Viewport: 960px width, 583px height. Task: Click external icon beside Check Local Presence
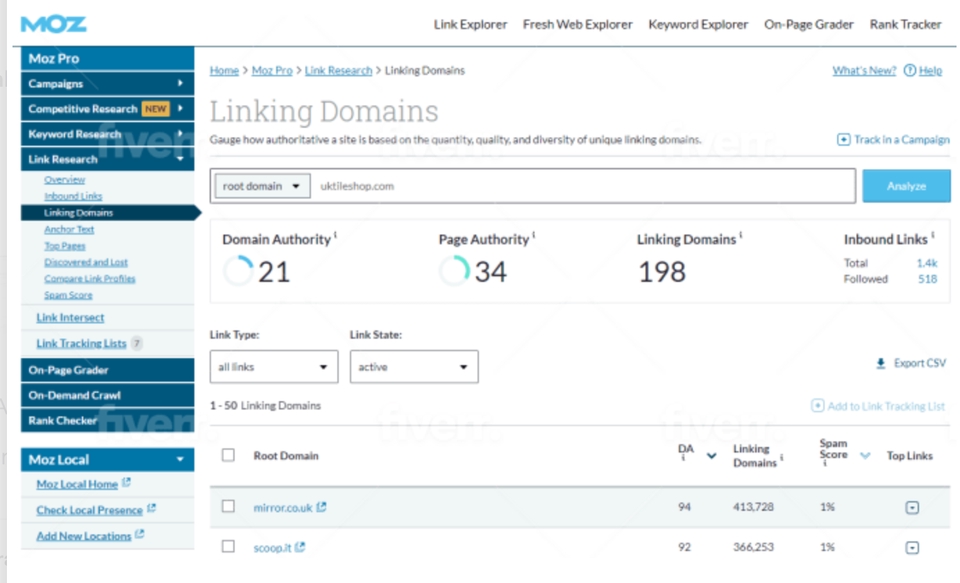pyautogui.click(x=151, y=508)
